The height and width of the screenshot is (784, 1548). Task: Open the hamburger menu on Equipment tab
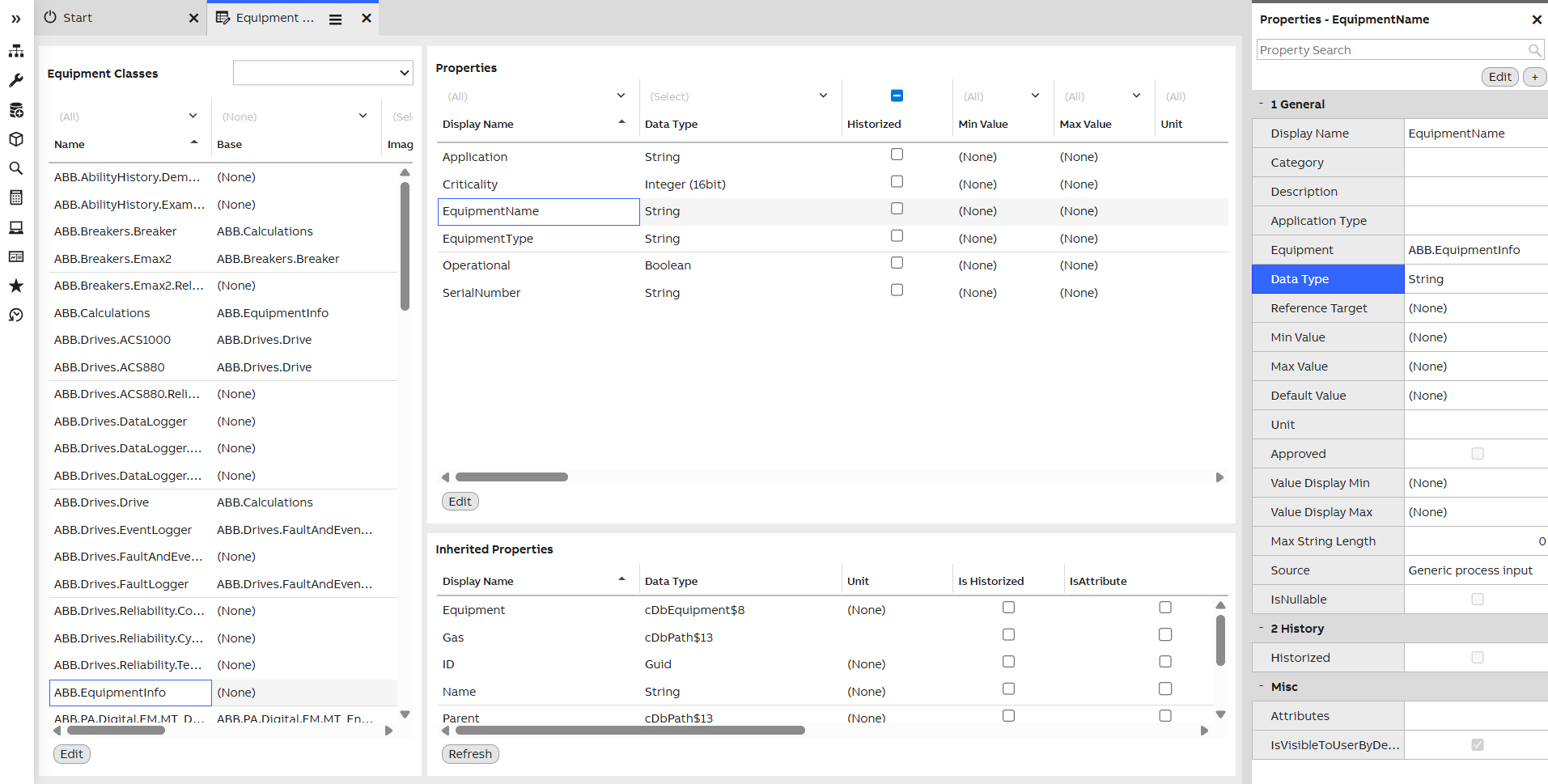pyautogui.click(x=335, y=19)
